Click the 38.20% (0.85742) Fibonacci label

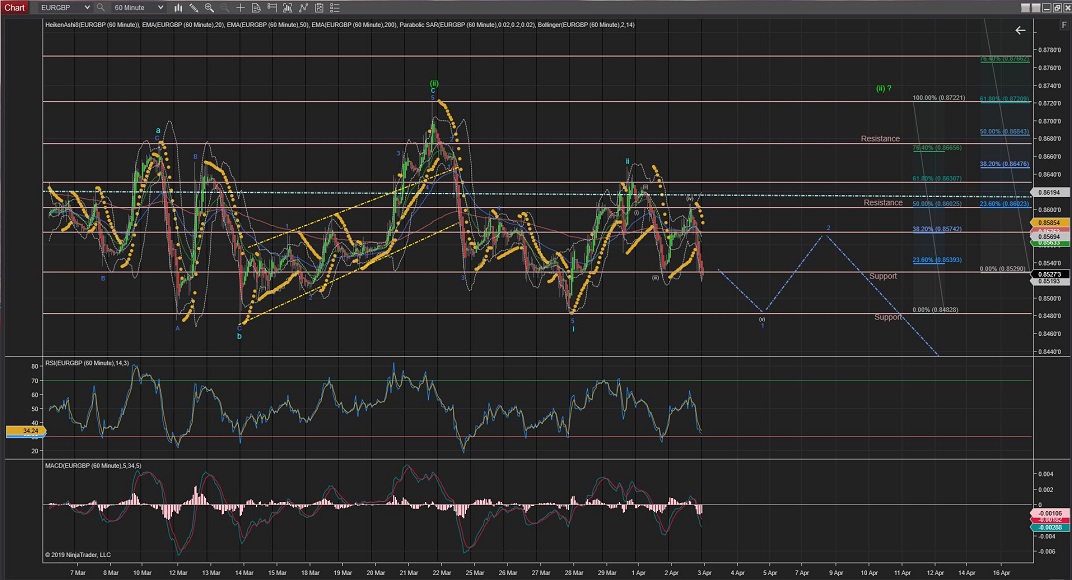click(937, 229)
